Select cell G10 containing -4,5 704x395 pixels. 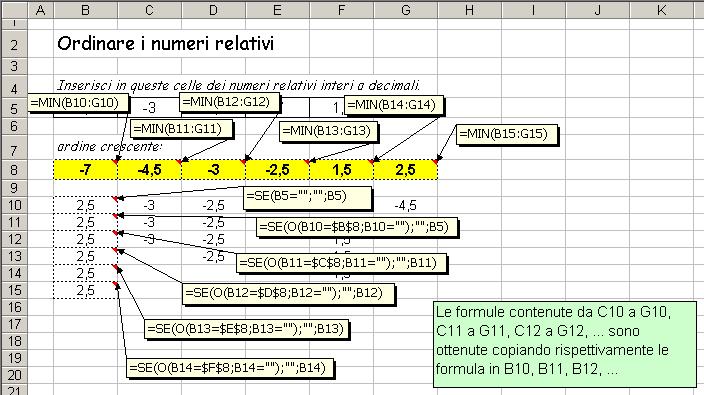click(x=405, y=206)
